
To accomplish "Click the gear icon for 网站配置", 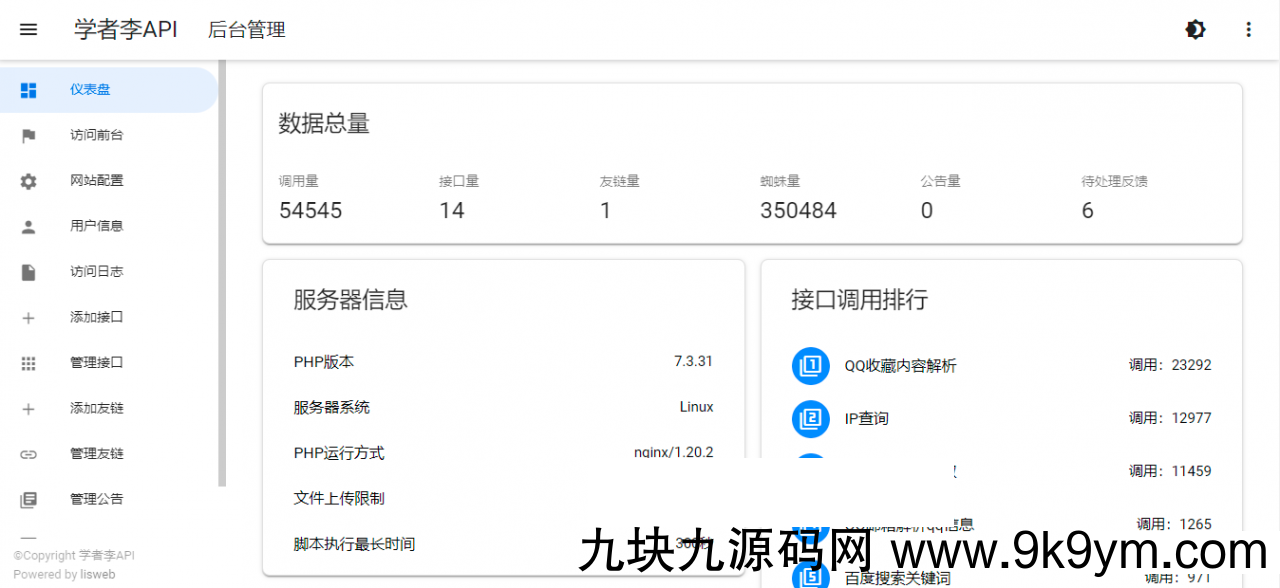I will click(28, 181).
